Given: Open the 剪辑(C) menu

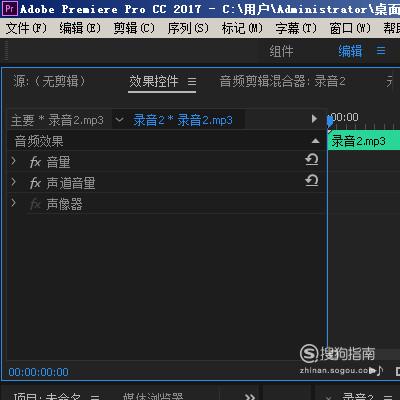Looking at the screenshot, I should tap(134, 29).
